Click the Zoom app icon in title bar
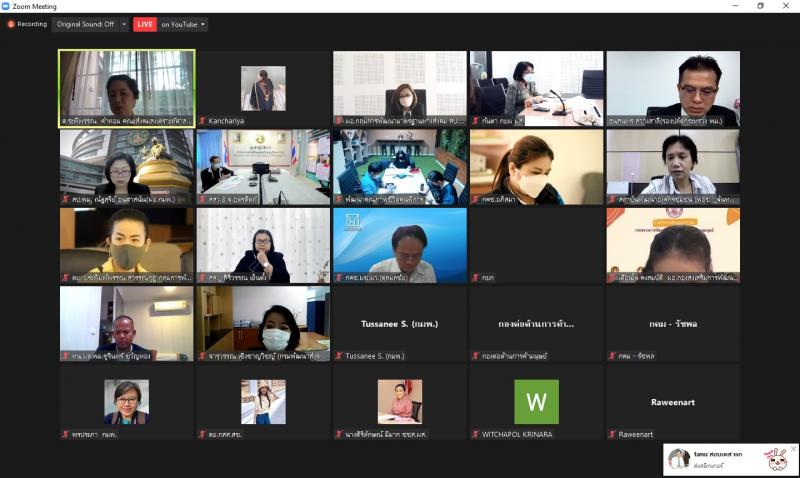800x478 pixels. pyautogui.click(x=5, y=6)
